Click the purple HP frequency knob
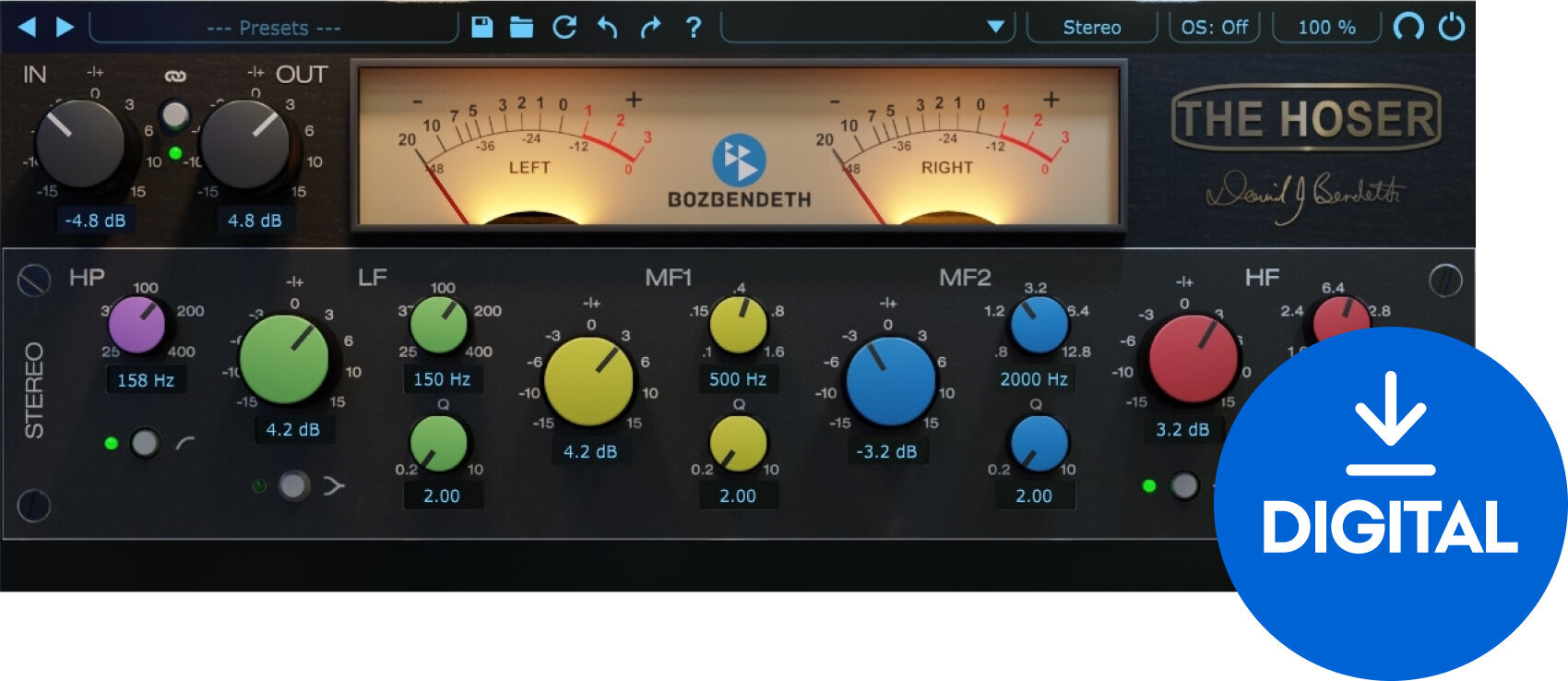The height and width of the screenshot is (681, 1568). pyautogui.click(x=137, y=325)
